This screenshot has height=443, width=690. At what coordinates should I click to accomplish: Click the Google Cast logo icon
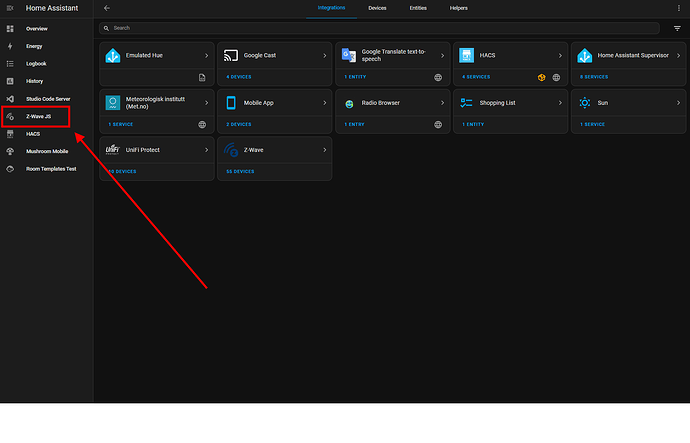[x=231, y=55]
